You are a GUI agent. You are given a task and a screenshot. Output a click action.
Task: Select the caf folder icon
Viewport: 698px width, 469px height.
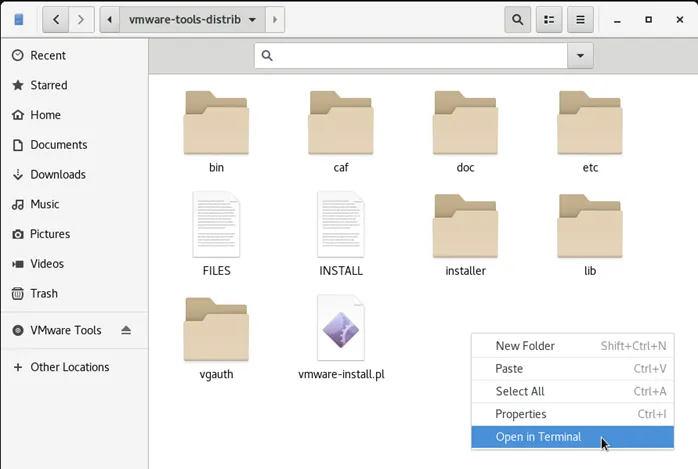coord(341,123)
